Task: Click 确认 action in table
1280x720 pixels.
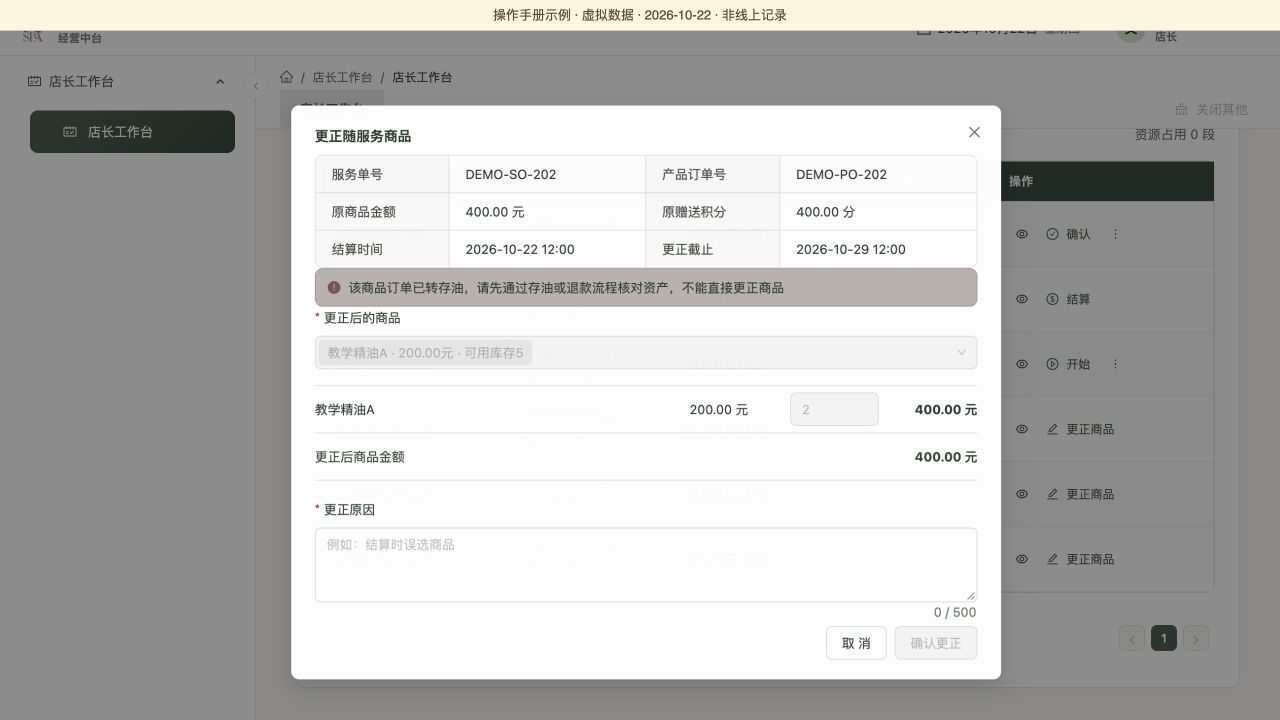Action: coord(1068,234)
